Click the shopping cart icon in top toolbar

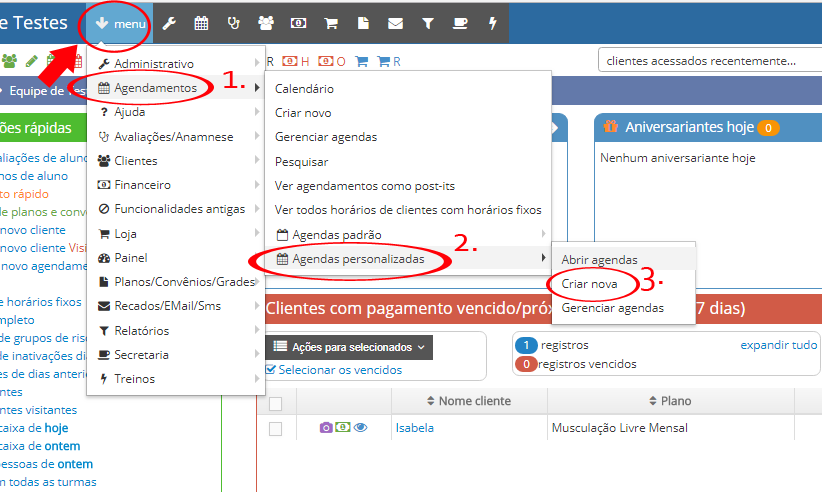pyautogui.click(x=331, y=23)
